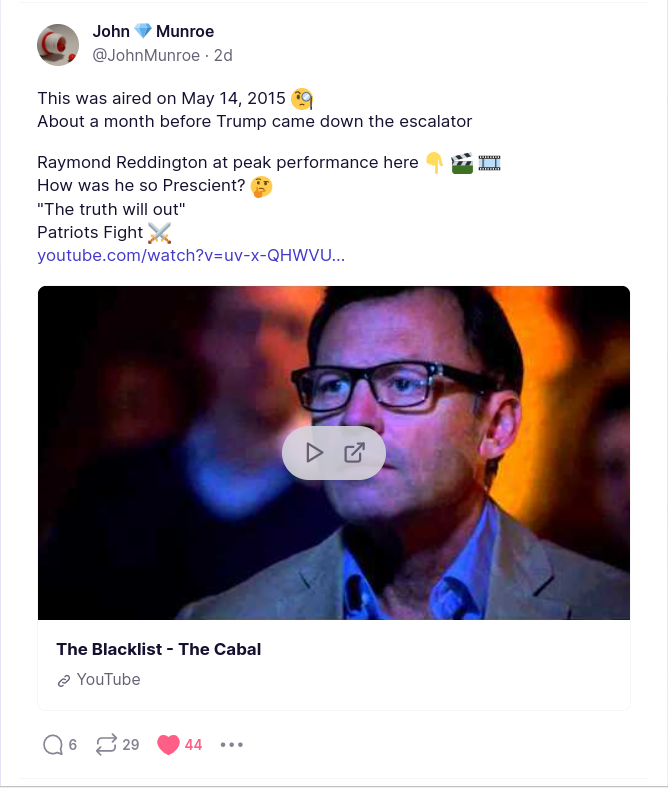Viewport: 668px width, 788px height.
Task: Open the card title The Blacklist - The Cabal
Action: click(x=159, y=649)
